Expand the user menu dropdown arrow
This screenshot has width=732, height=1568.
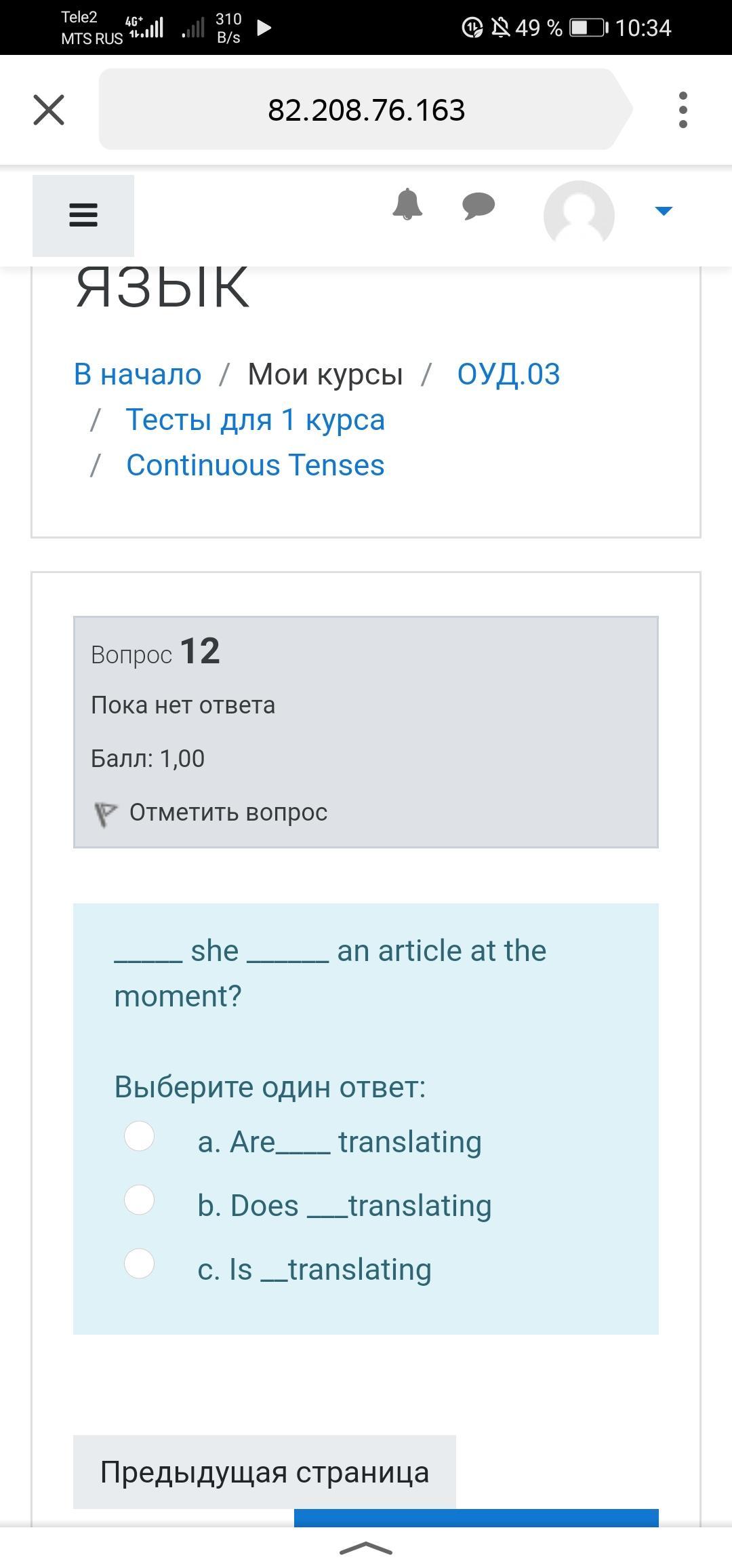point(664,211)
